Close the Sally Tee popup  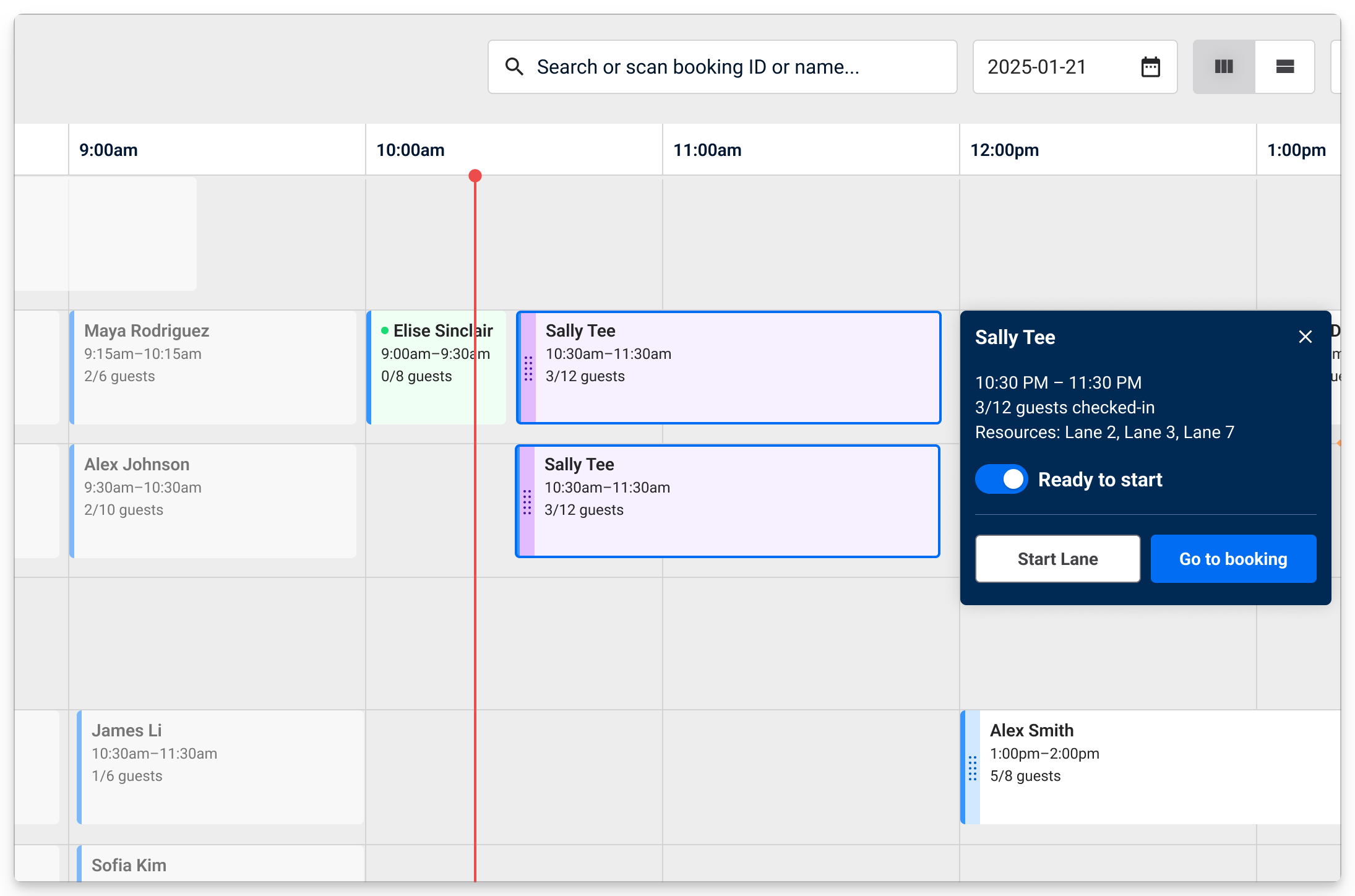click(1305, 337)
